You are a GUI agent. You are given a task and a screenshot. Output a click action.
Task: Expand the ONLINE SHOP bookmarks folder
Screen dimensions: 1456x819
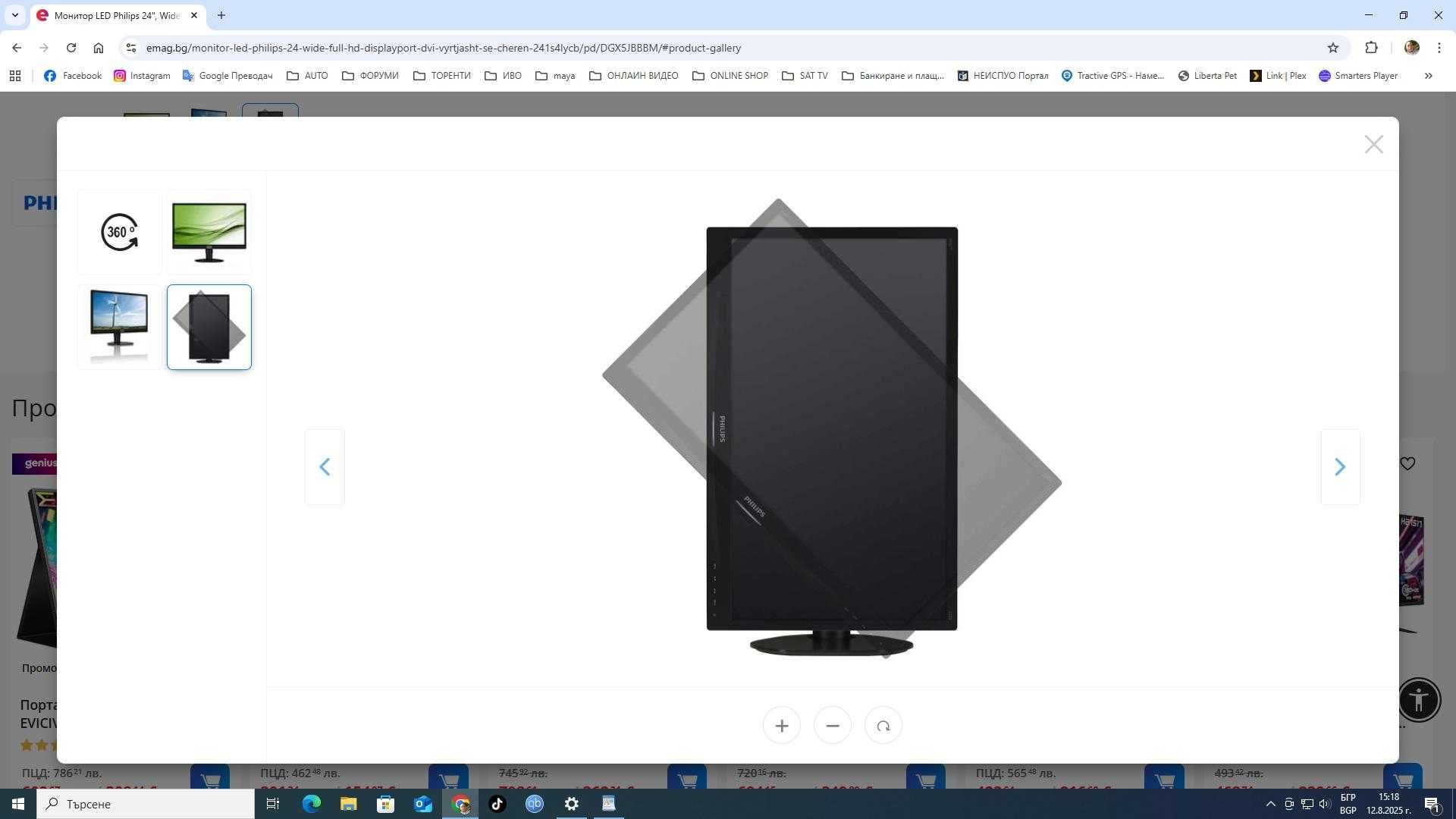pyautogui.click(x=731, y=76)
